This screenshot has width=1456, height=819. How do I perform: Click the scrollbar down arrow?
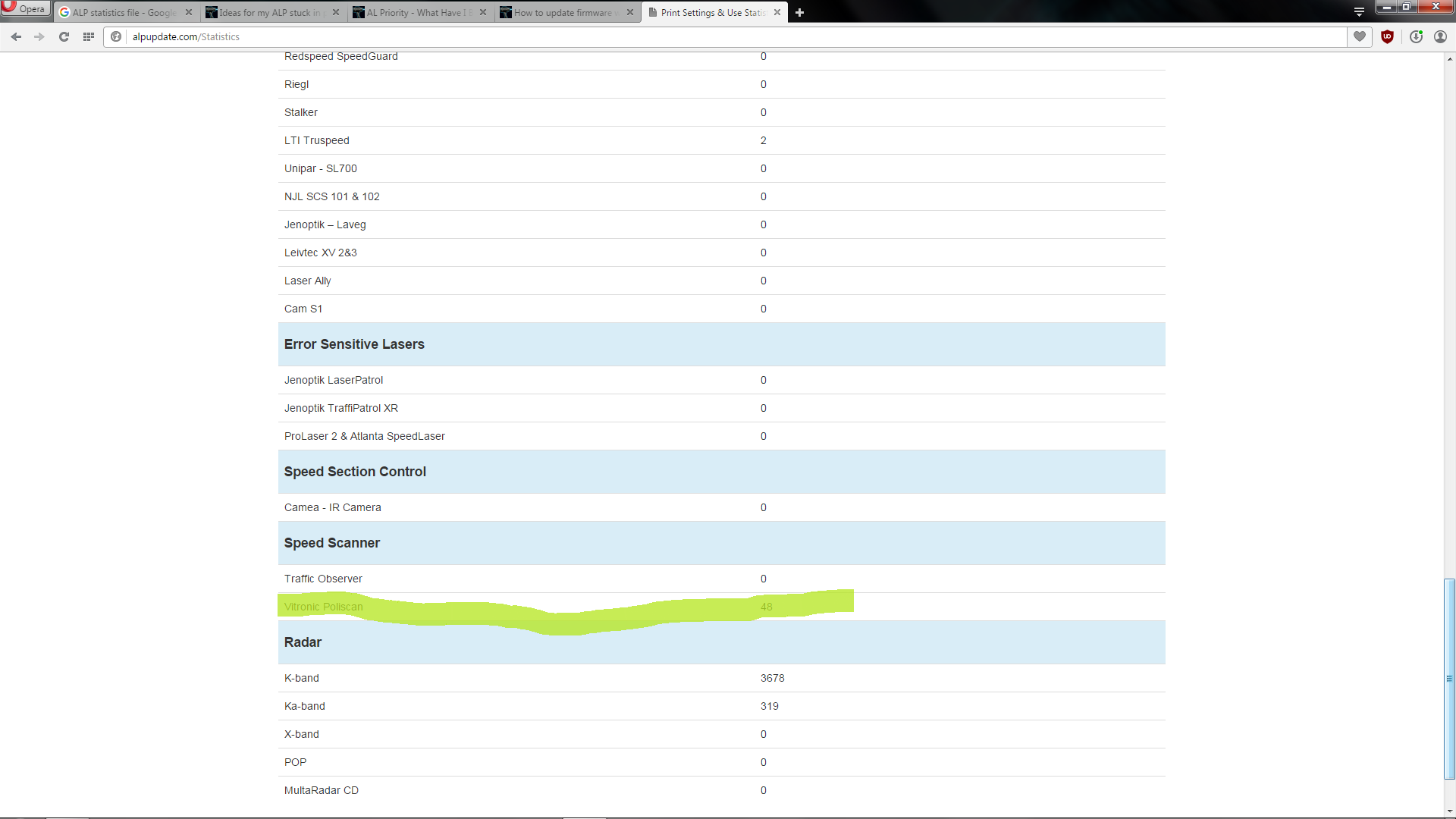click(x=1449, y=811)
